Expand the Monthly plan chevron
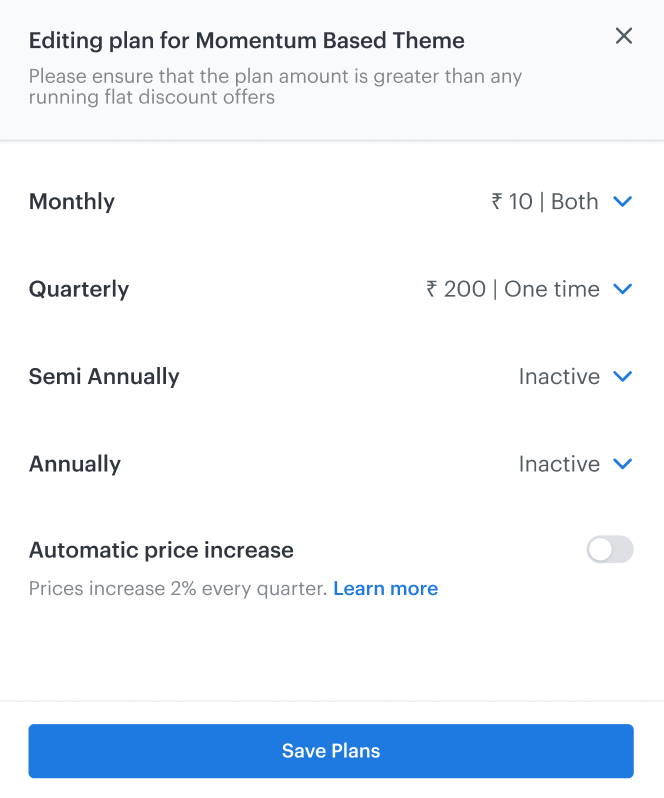 click(622, 202)
